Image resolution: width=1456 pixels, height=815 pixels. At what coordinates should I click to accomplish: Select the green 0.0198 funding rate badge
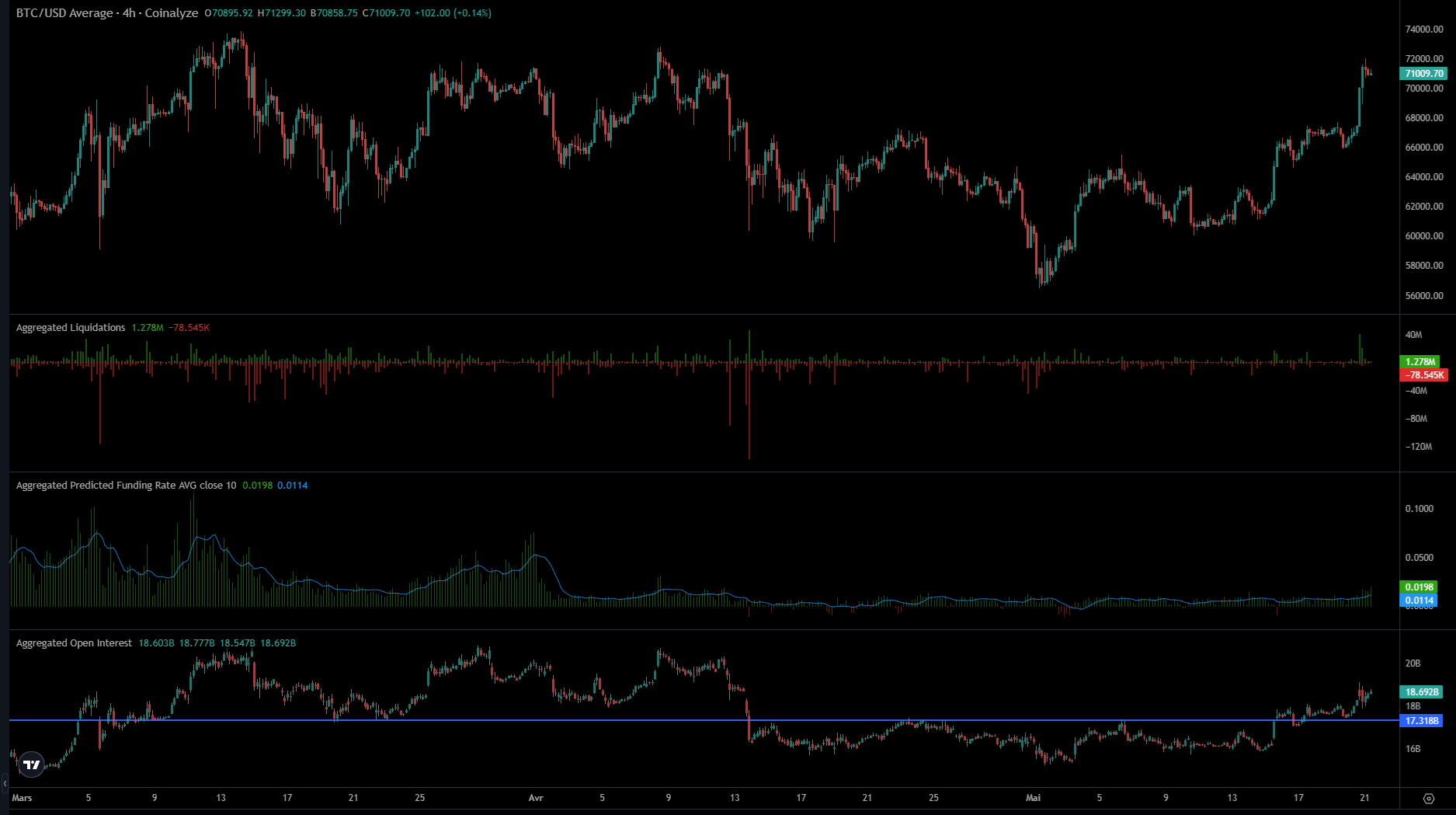[1419, 587]
